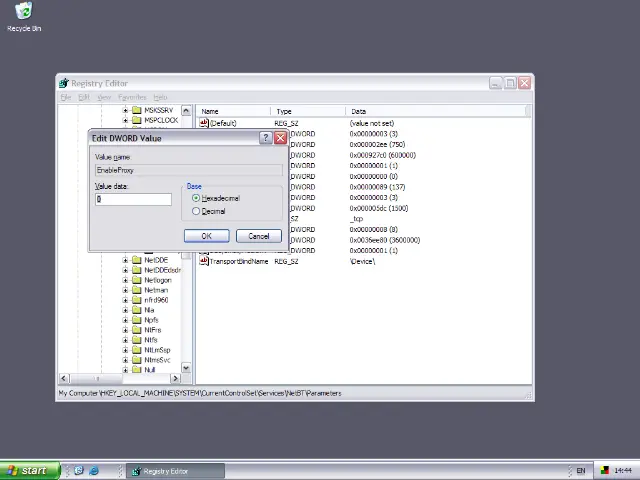Expand the NtFrs tree node
The width and height of the screenshot is (640, 480).
[x=125, y=330]
